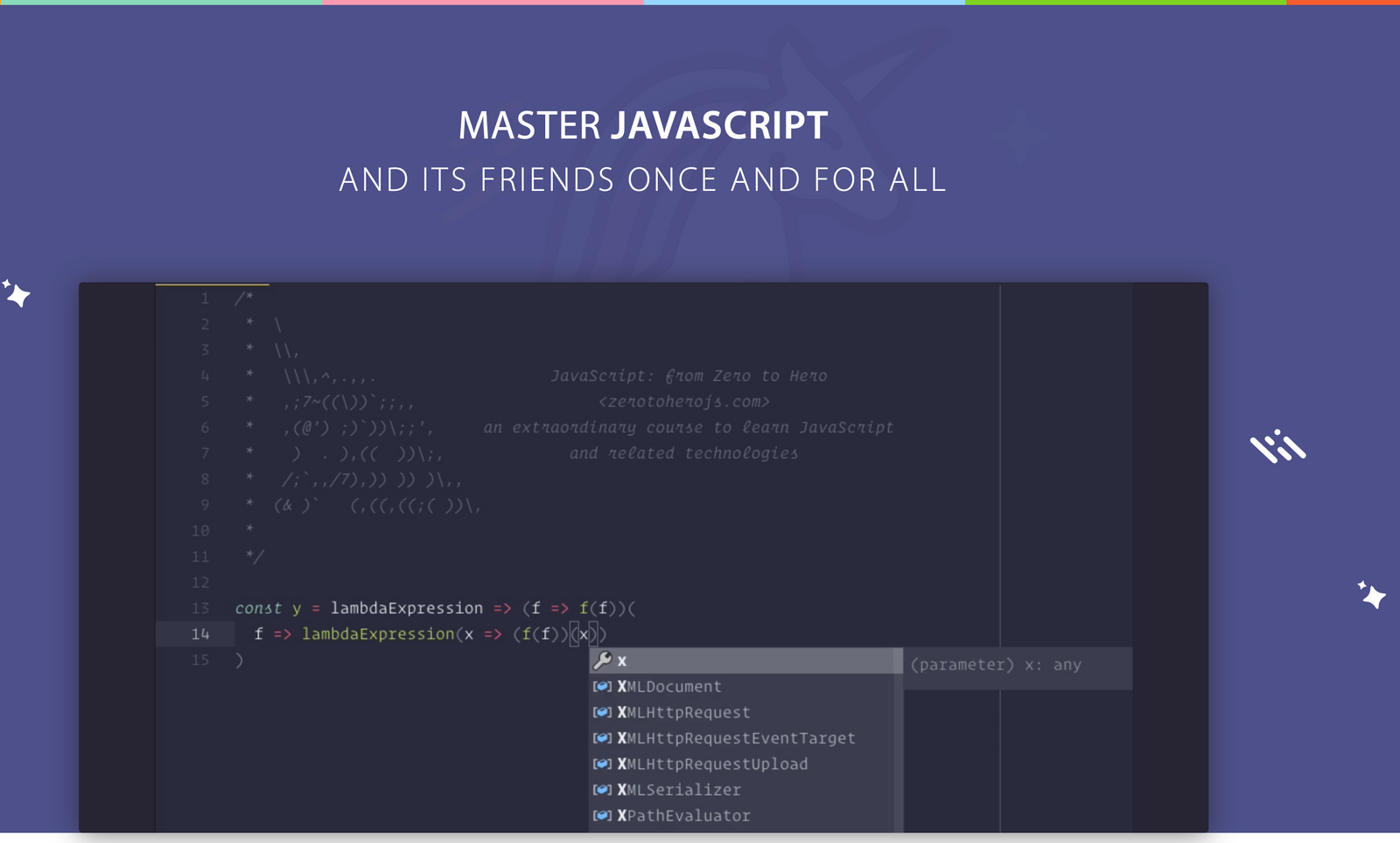The width and height of the screenshot is (1400, 843).
Task: Click the comment closing '*/' on line 11
Action: (x=255, y=557)
